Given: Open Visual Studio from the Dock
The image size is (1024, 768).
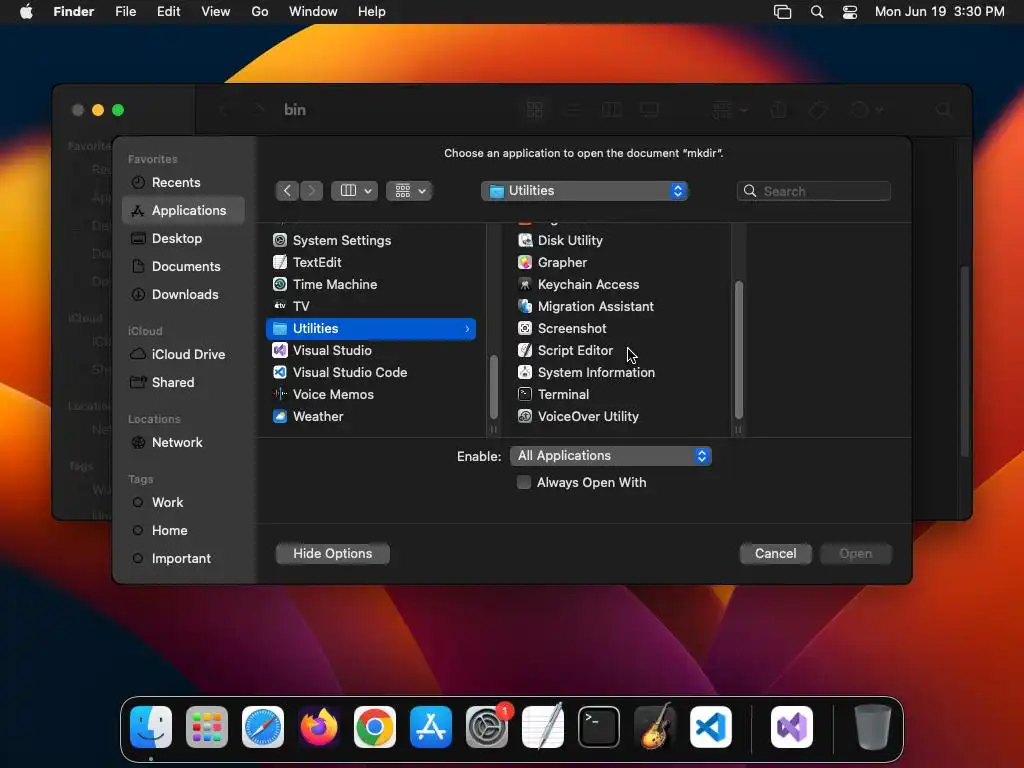Looking at the screenshot, I should [x=792, y=727].
